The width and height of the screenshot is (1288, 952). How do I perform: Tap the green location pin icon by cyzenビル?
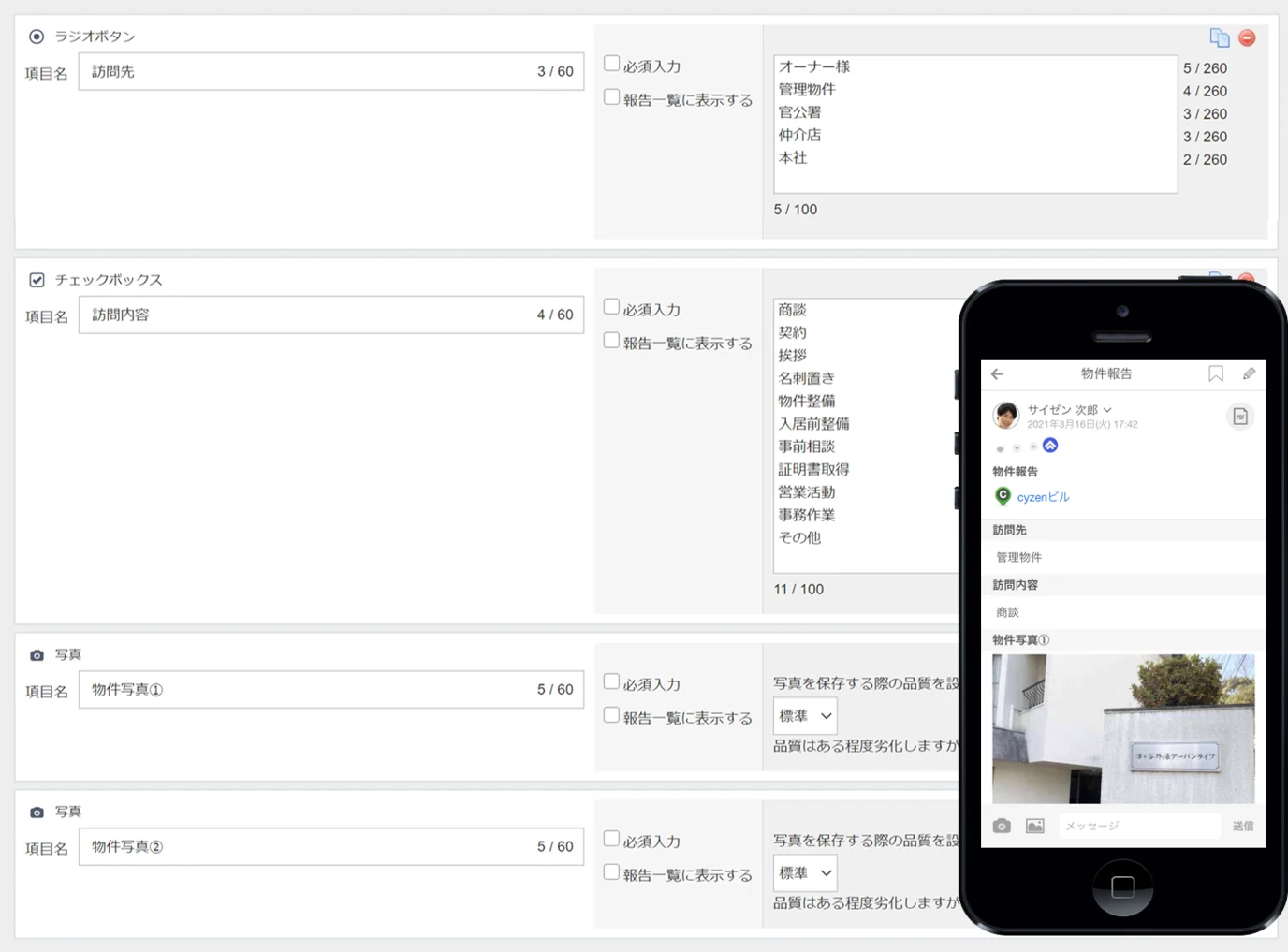[1003, 496]
